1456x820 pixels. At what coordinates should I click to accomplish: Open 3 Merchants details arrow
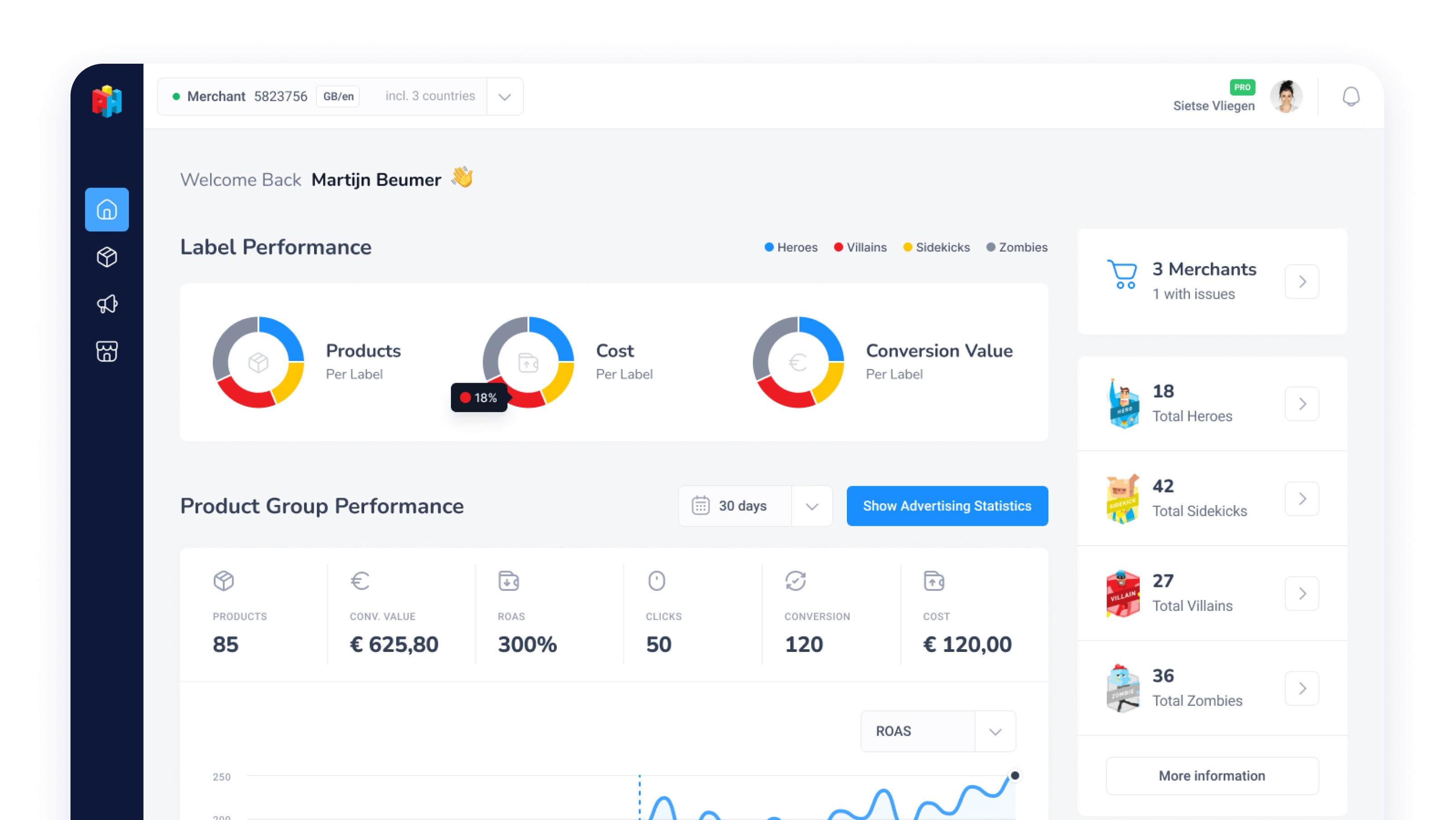click(1302, 282)
